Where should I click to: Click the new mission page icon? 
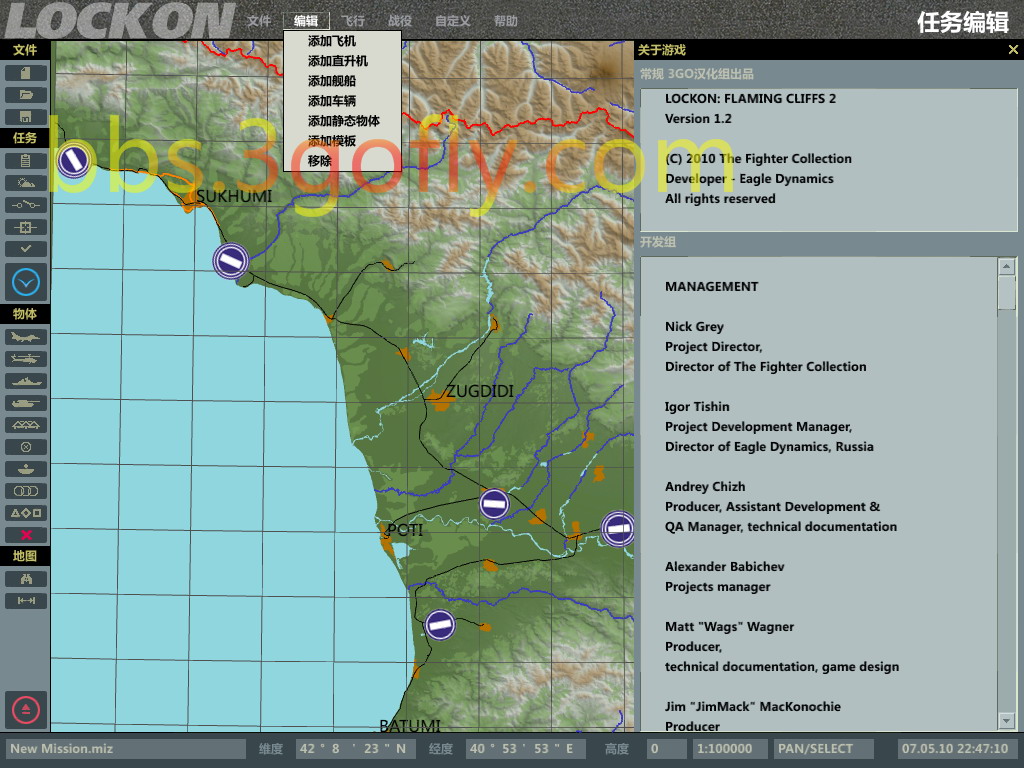tap(25, 72)
